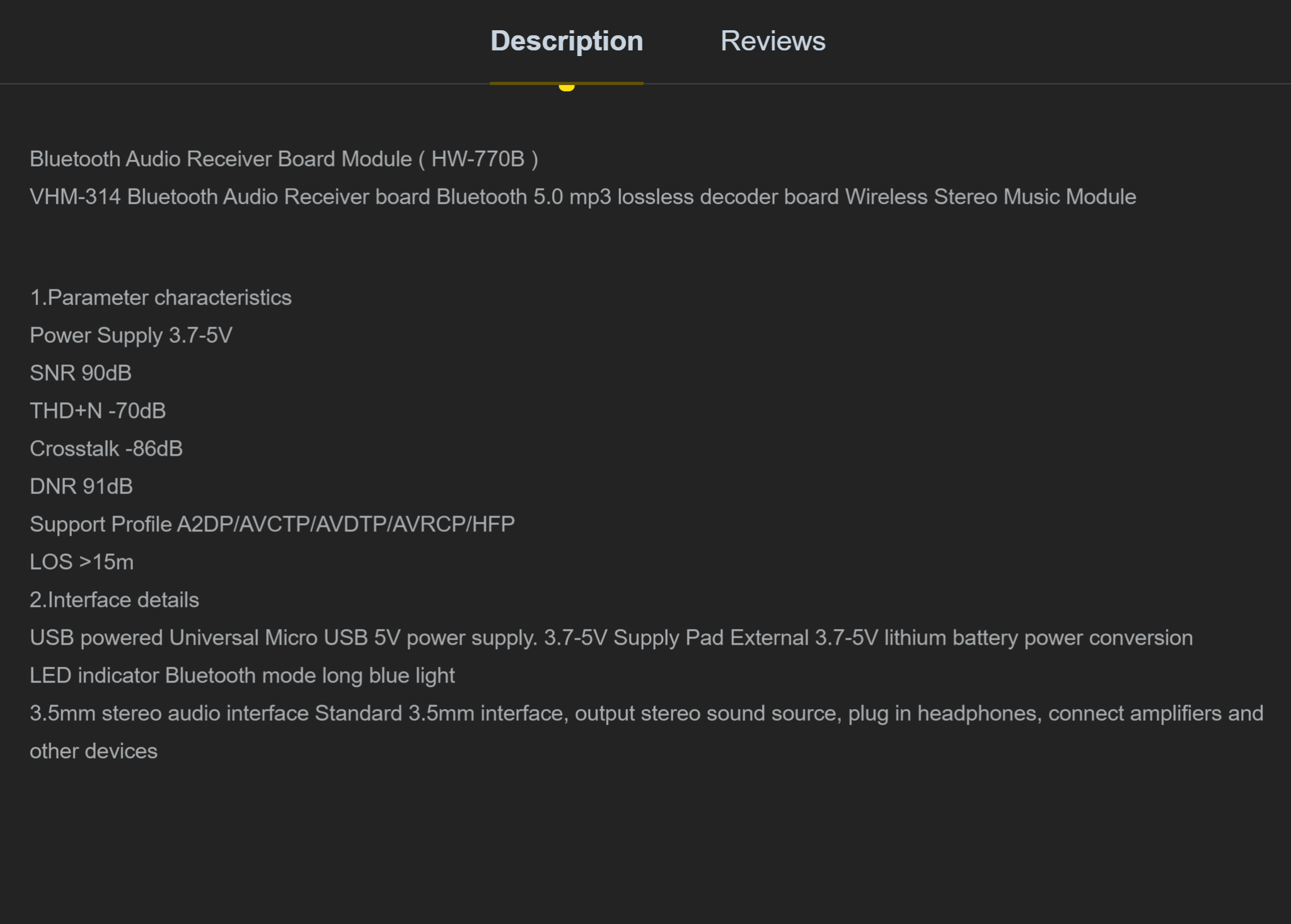Screen dimensions: 1291x924
Task: Click the THD+N -70dB specification
Action: 98,411
